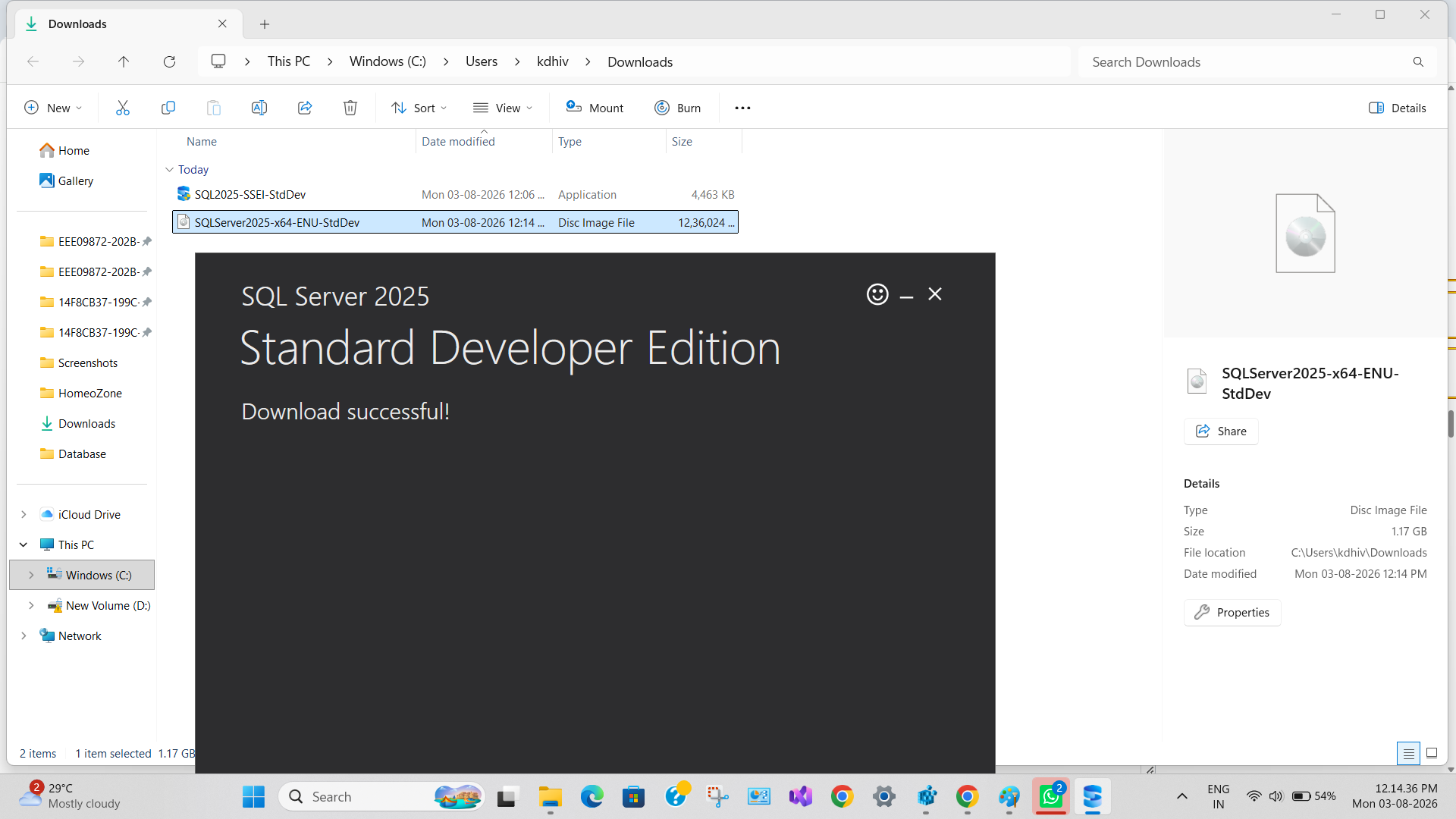The image size is (1456, 819).
Task: Mount the selected disc image
Action: pyautogui.click(x=595, y=108)
